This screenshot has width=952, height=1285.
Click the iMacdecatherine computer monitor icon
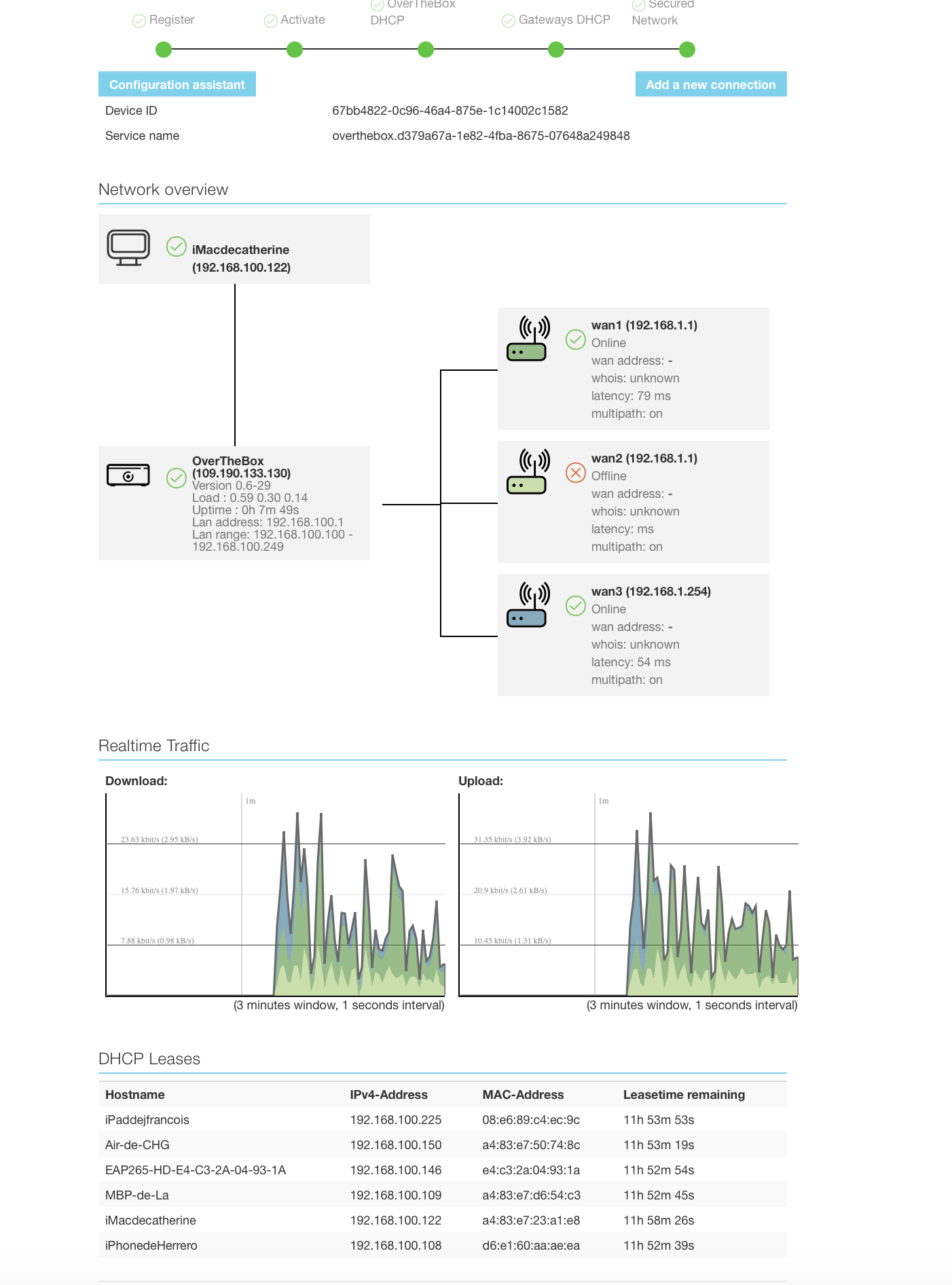point(128,248)
